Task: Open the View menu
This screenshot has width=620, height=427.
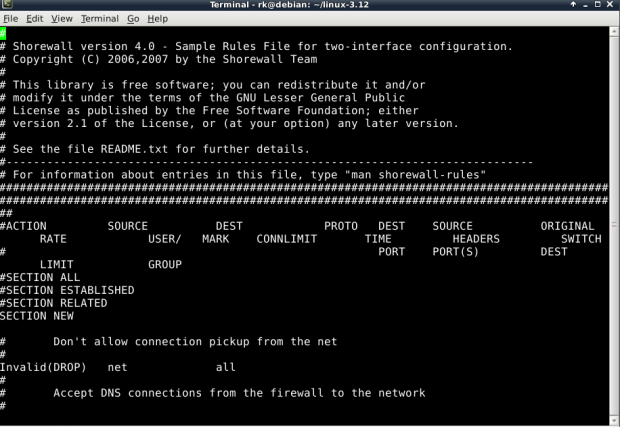Action: click(x=62, y=19)
